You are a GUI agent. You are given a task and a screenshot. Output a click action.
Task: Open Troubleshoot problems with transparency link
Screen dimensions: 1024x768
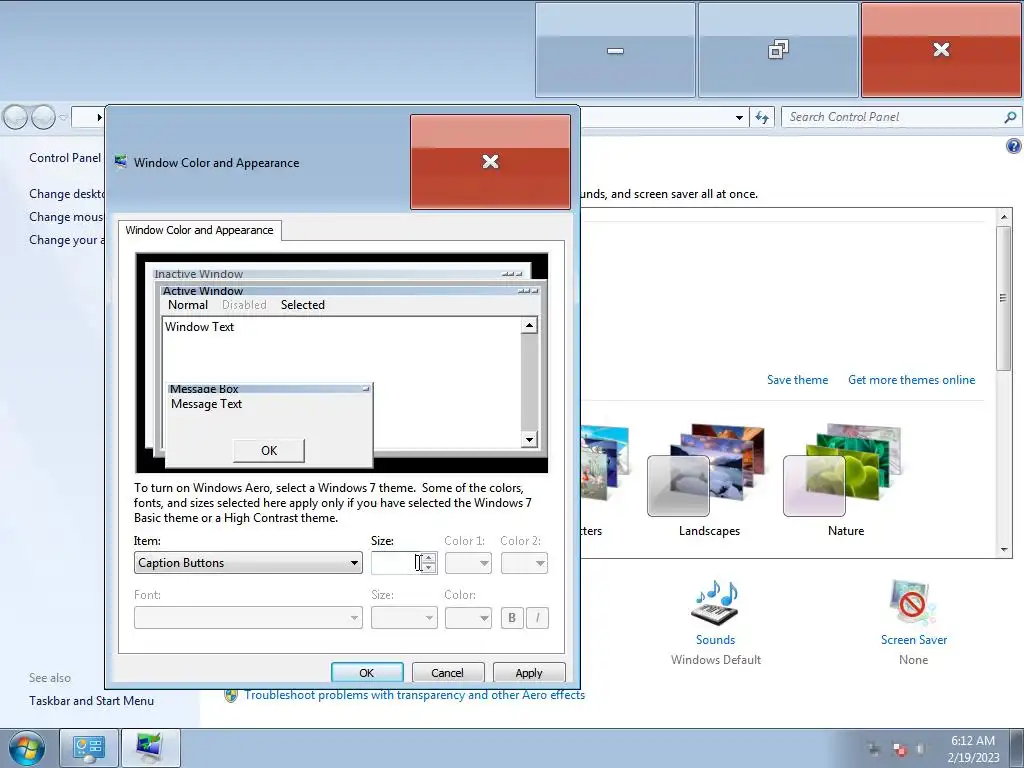(x=415, y=695)
